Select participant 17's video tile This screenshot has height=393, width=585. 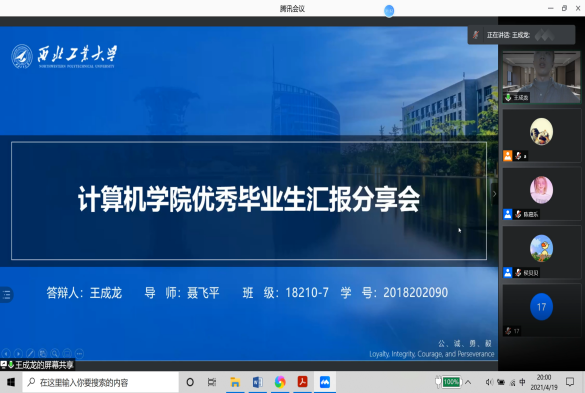[542, 311]
